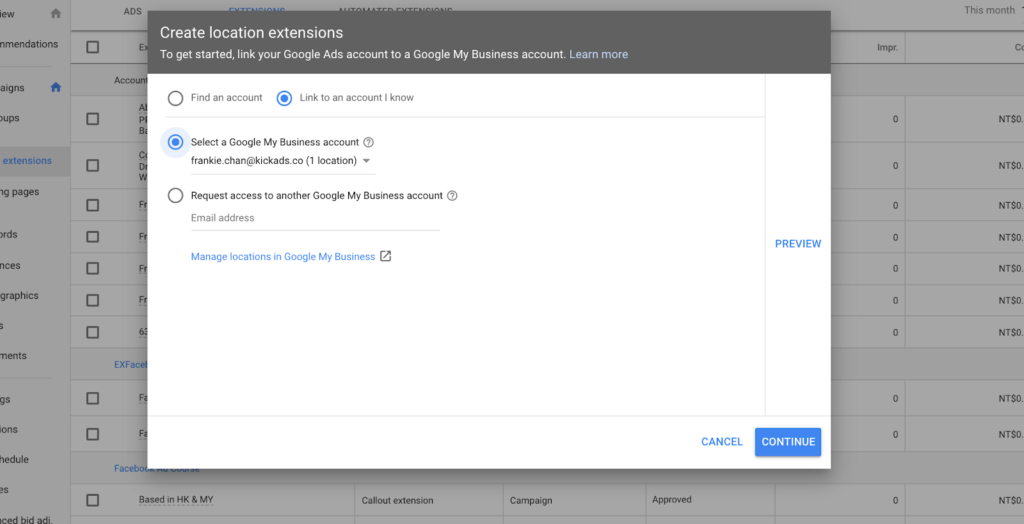Image resolution: width=1024 pixels, height=524 pixels.
Task: Select the Find an account radio button
Action: (x=175, y=98)
